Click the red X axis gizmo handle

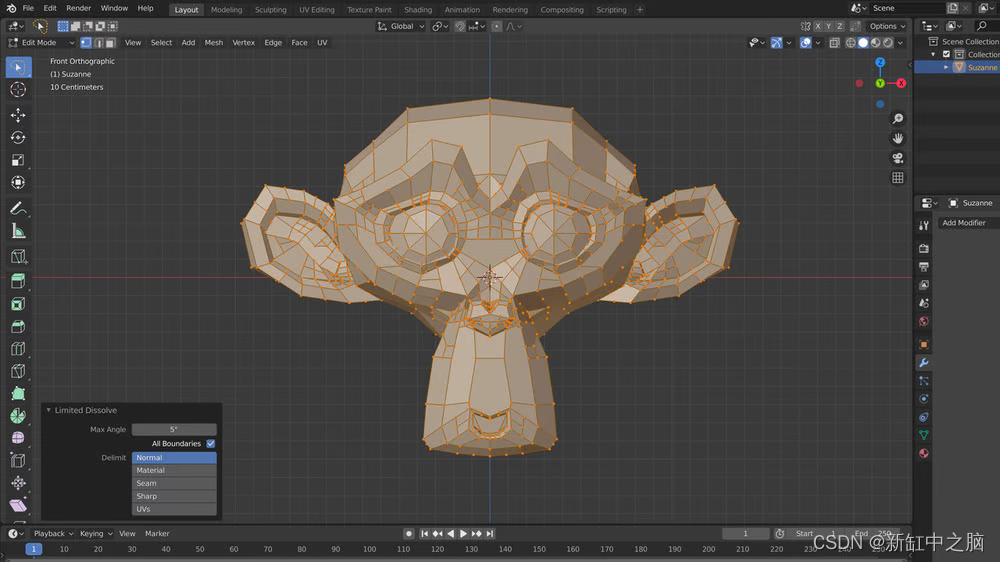[x=901, y=83]
